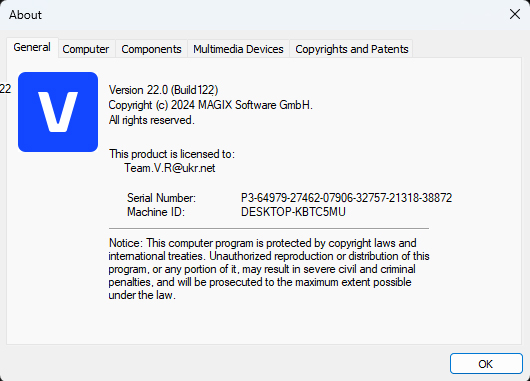Select the Multimedia Devices tab

click(x=238, y=49)
